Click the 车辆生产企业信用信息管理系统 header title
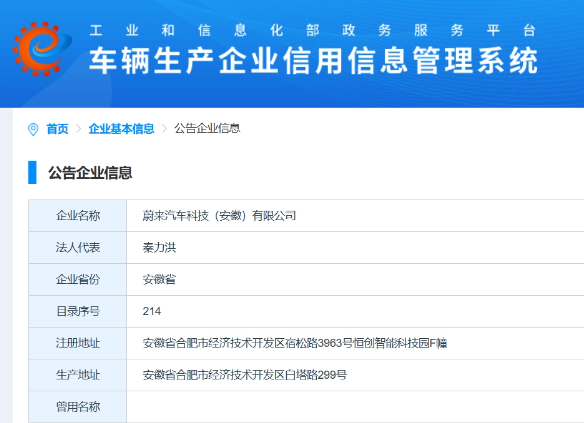584x423 pixels. [313, 60]
